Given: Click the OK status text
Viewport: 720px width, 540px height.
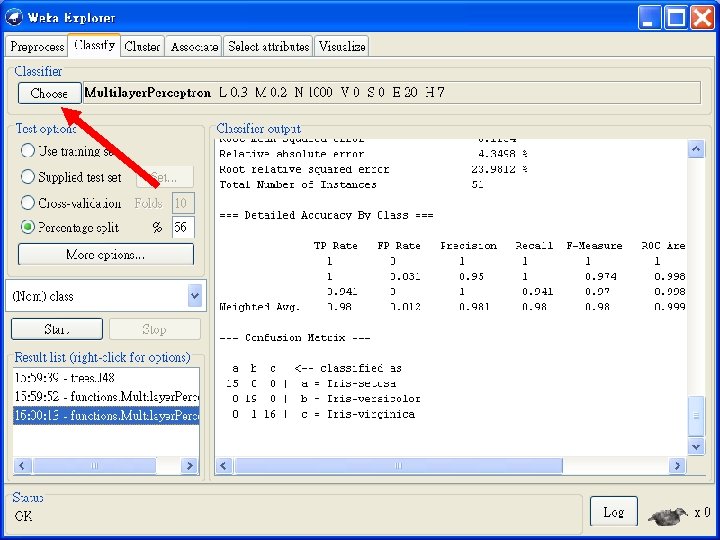Looking at the screenshot, I should [x=23, y=517].
